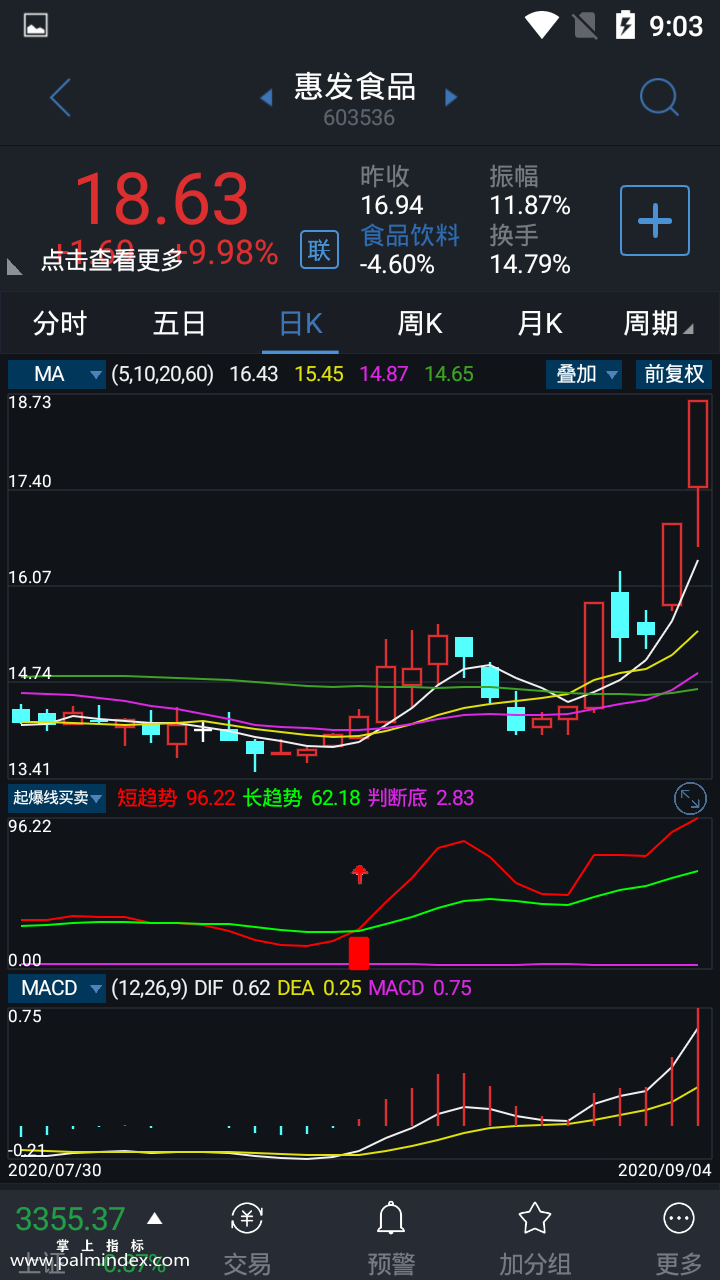The image size is (720, 1280).
Task: Go back with the left chevron
Action: coord(60,98)
